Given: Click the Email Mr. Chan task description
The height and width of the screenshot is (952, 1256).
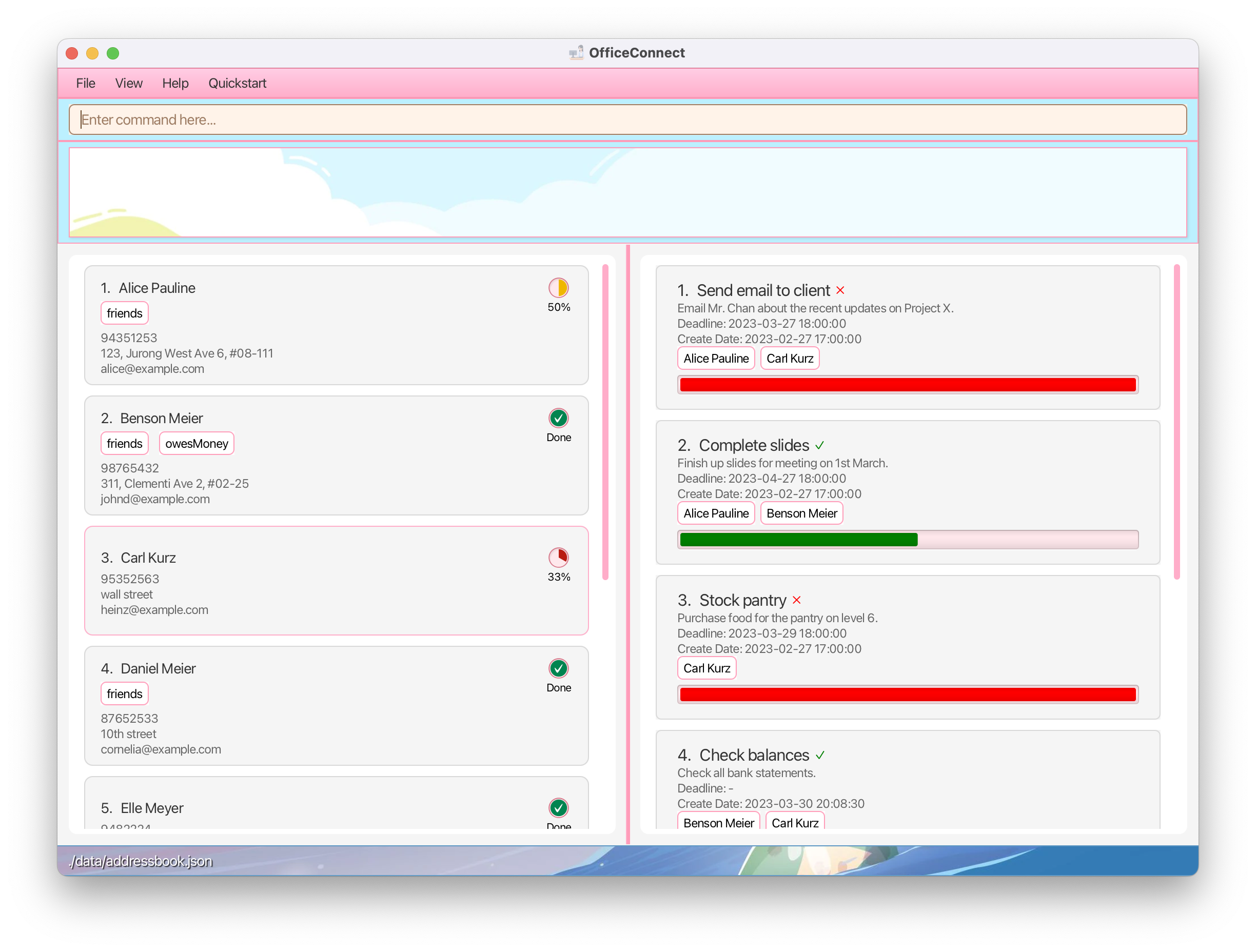Looking at the screenshot, I should coord(815,309).
